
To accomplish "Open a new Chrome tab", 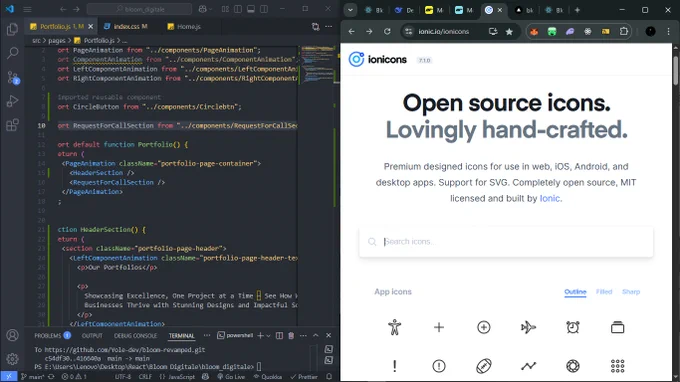I will [577, 10].
